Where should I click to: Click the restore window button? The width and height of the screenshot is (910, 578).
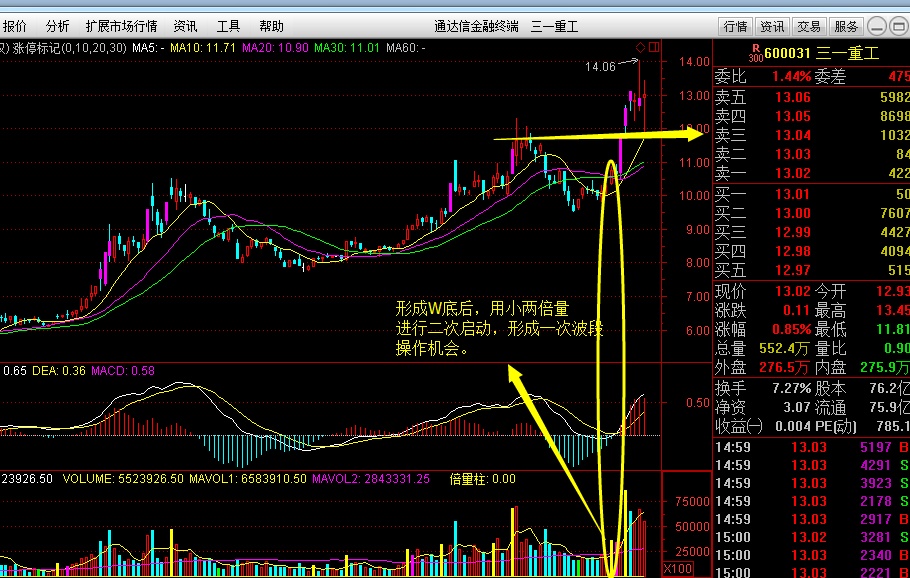pyautogui.click(x=899, y=26)
